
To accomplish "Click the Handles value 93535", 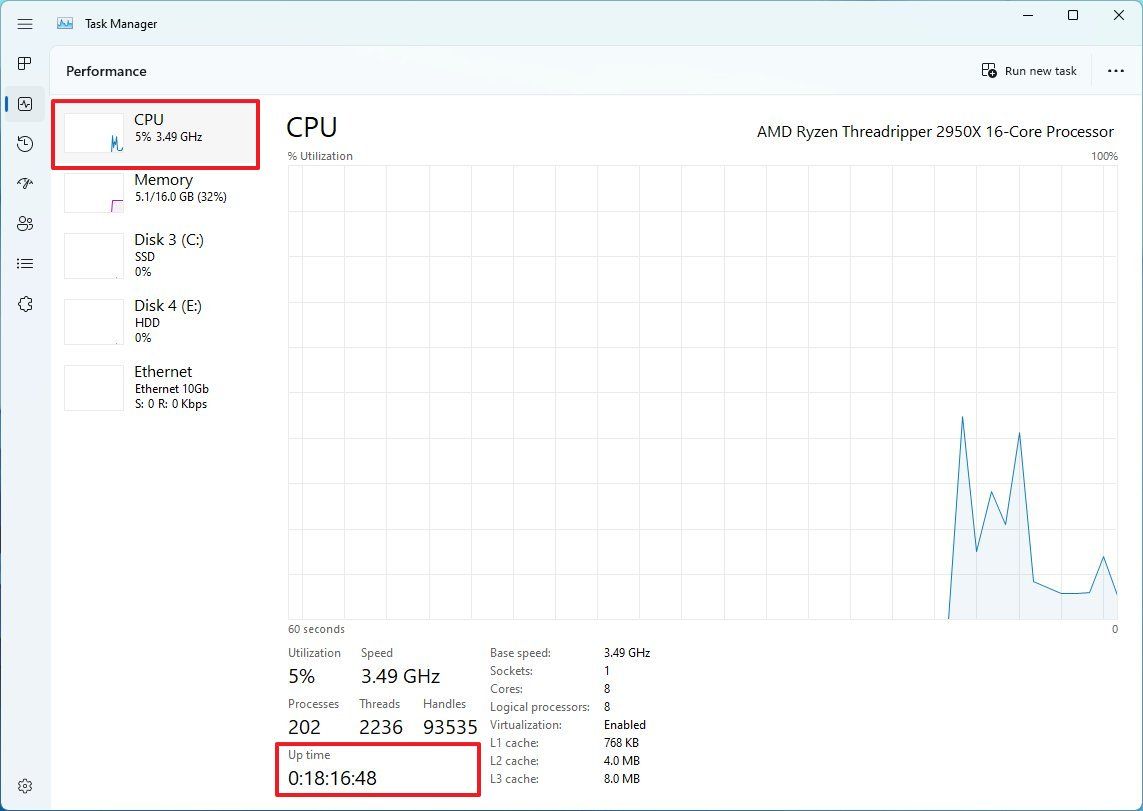I will (x=450, y=727).
